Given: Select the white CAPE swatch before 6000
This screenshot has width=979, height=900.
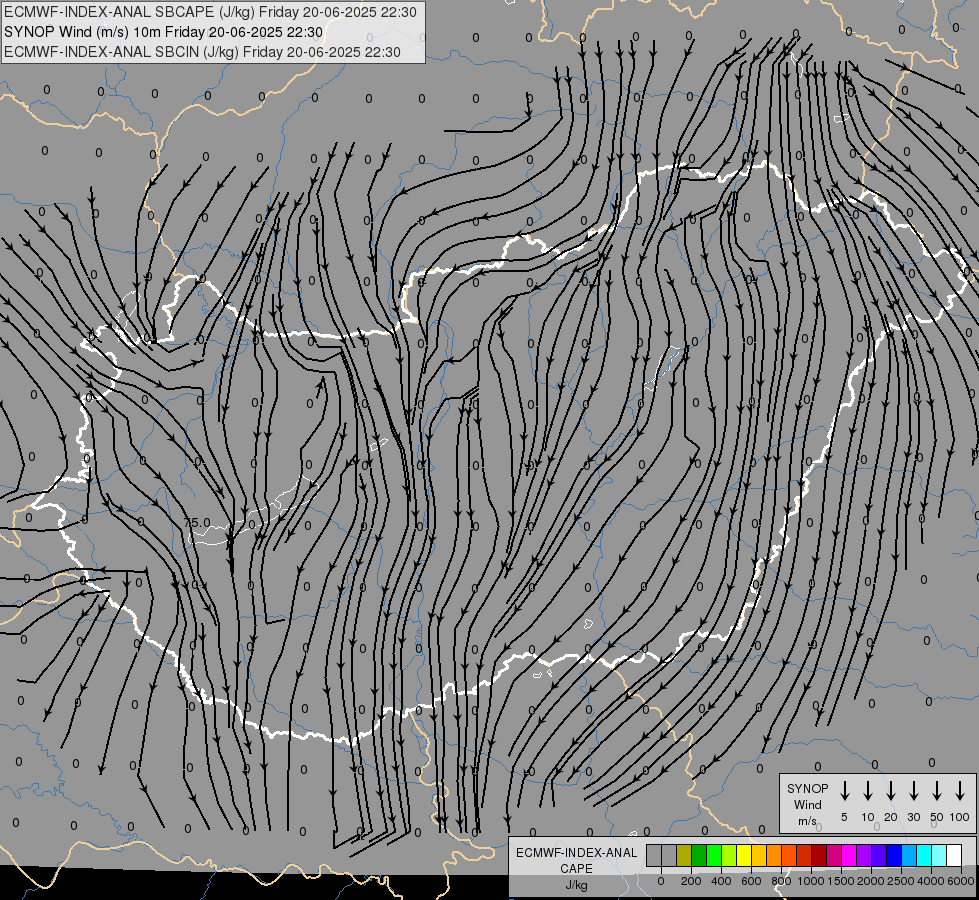Looking at the screenshot, I should (954, 855).
